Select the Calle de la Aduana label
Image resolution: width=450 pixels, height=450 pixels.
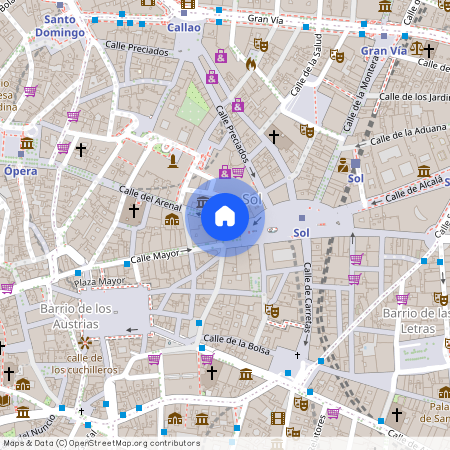(x=408, y=135)
